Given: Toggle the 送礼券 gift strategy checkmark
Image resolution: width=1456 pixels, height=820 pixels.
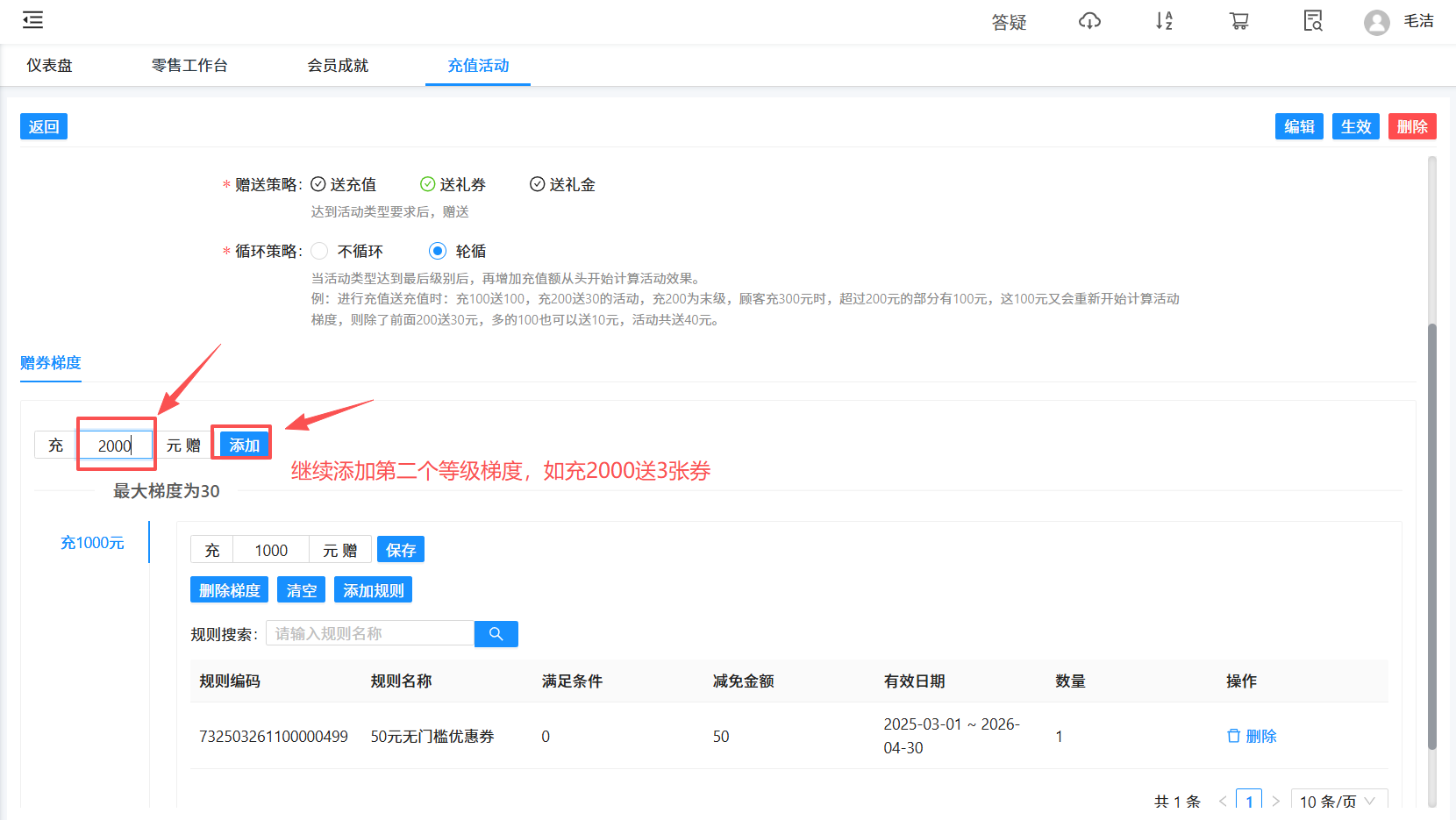Looking at the screenshot, I should click(427, 184).
